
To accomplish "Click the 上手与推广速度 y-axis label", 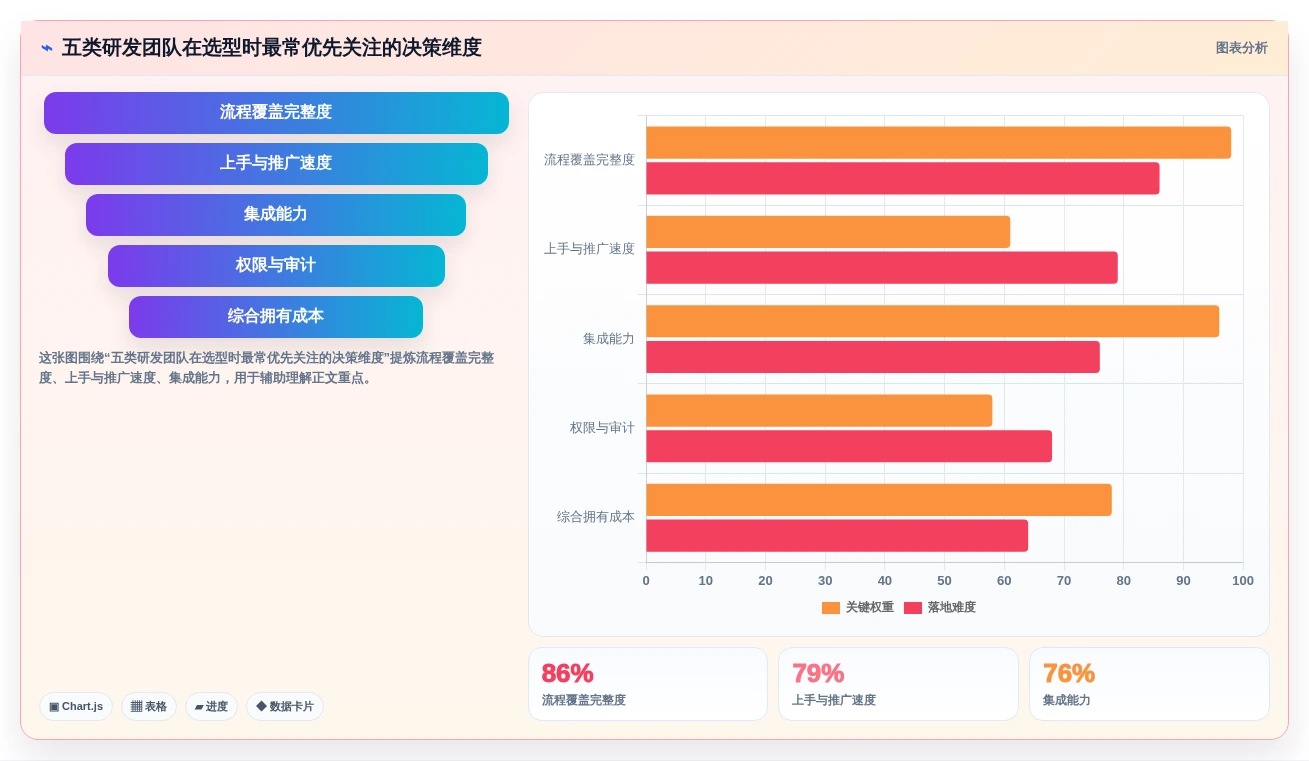I will tap(589, 249).
